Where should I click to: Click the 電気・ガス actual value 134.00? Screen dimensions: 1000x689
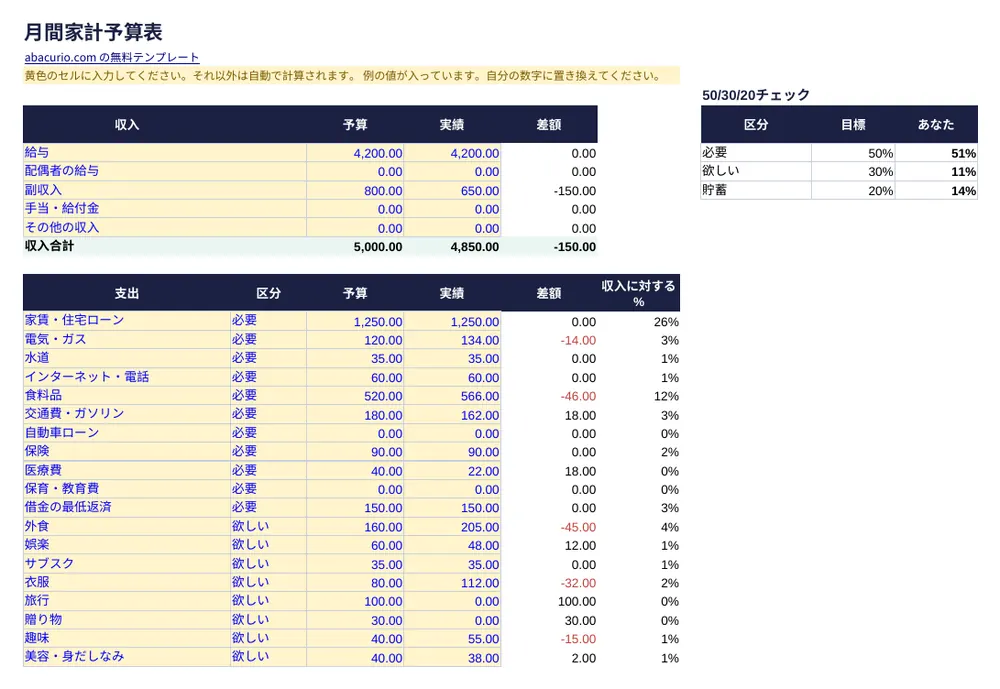click(452, 340)
